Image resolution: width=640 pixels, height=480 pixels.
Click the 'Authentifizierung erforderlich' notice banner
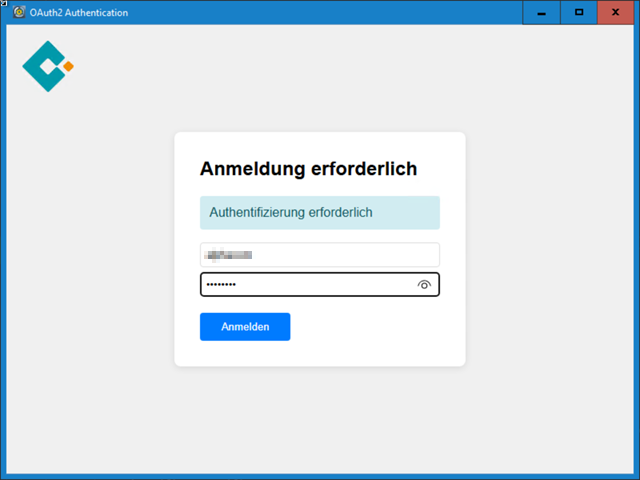coord(320,213)
